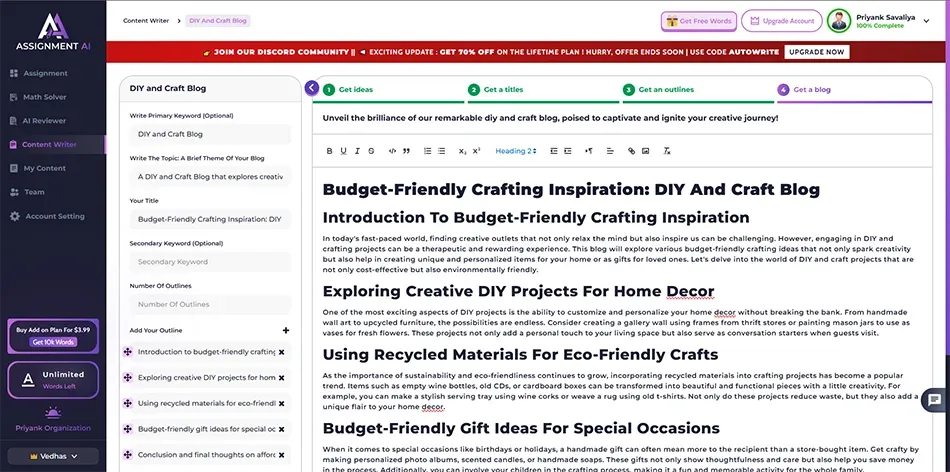Click the Secondary Keyword input field

pos(209,262)
